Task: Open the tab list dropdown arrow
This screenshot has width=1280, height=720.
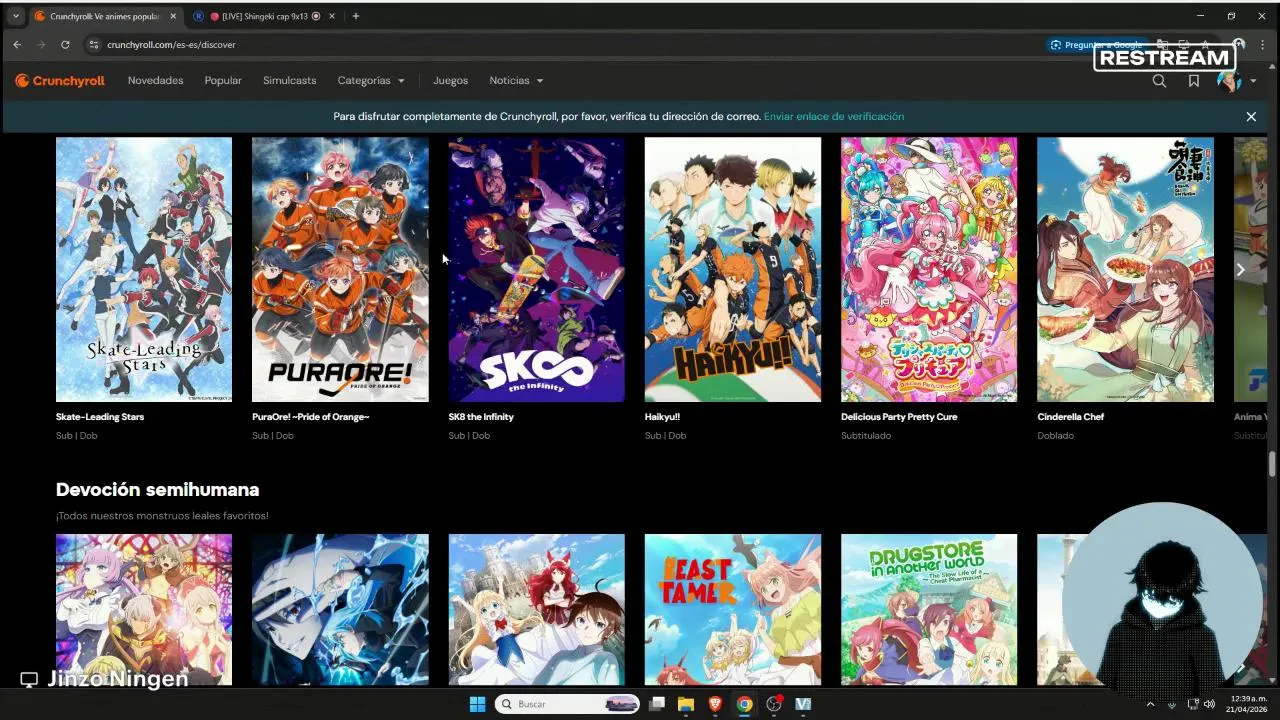Action: point(15,16)
